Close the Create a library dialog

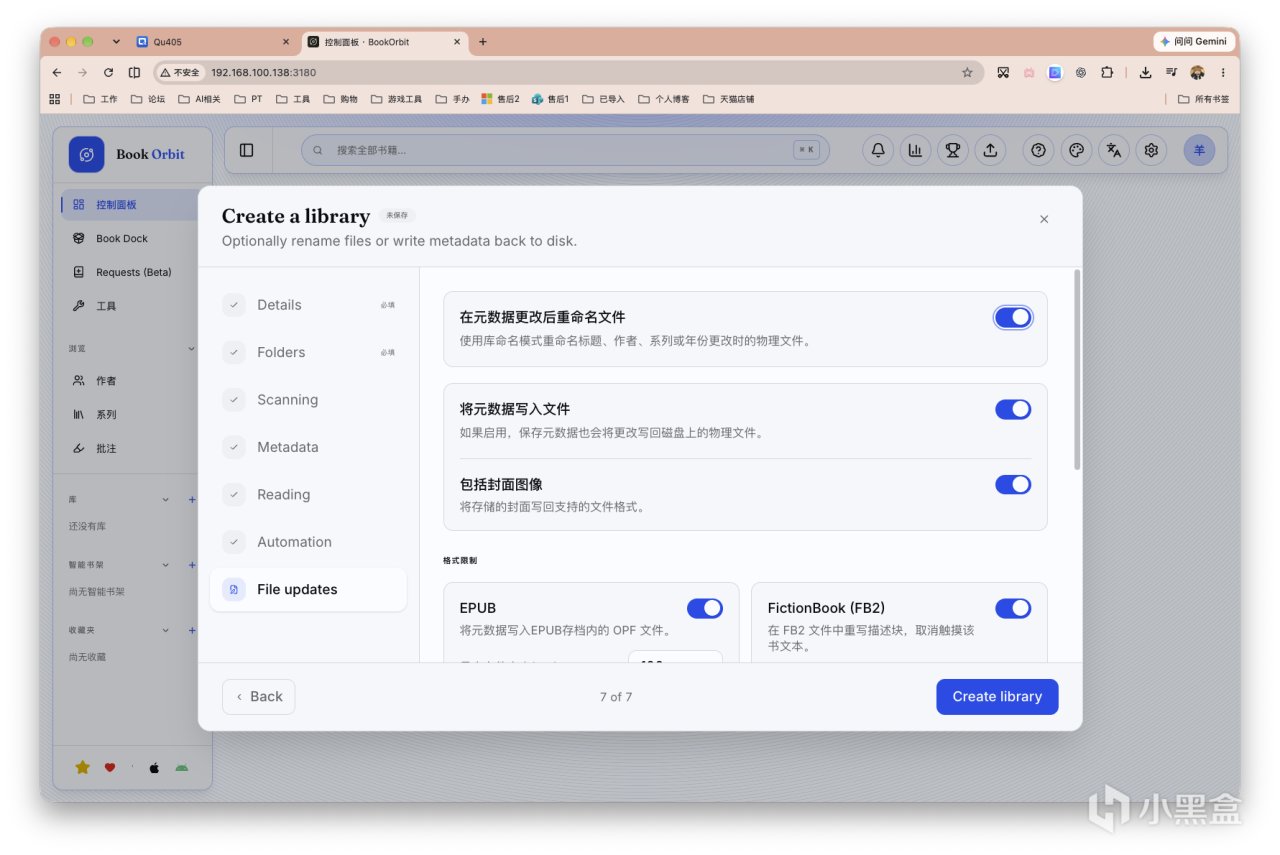tap(1044, 219)
